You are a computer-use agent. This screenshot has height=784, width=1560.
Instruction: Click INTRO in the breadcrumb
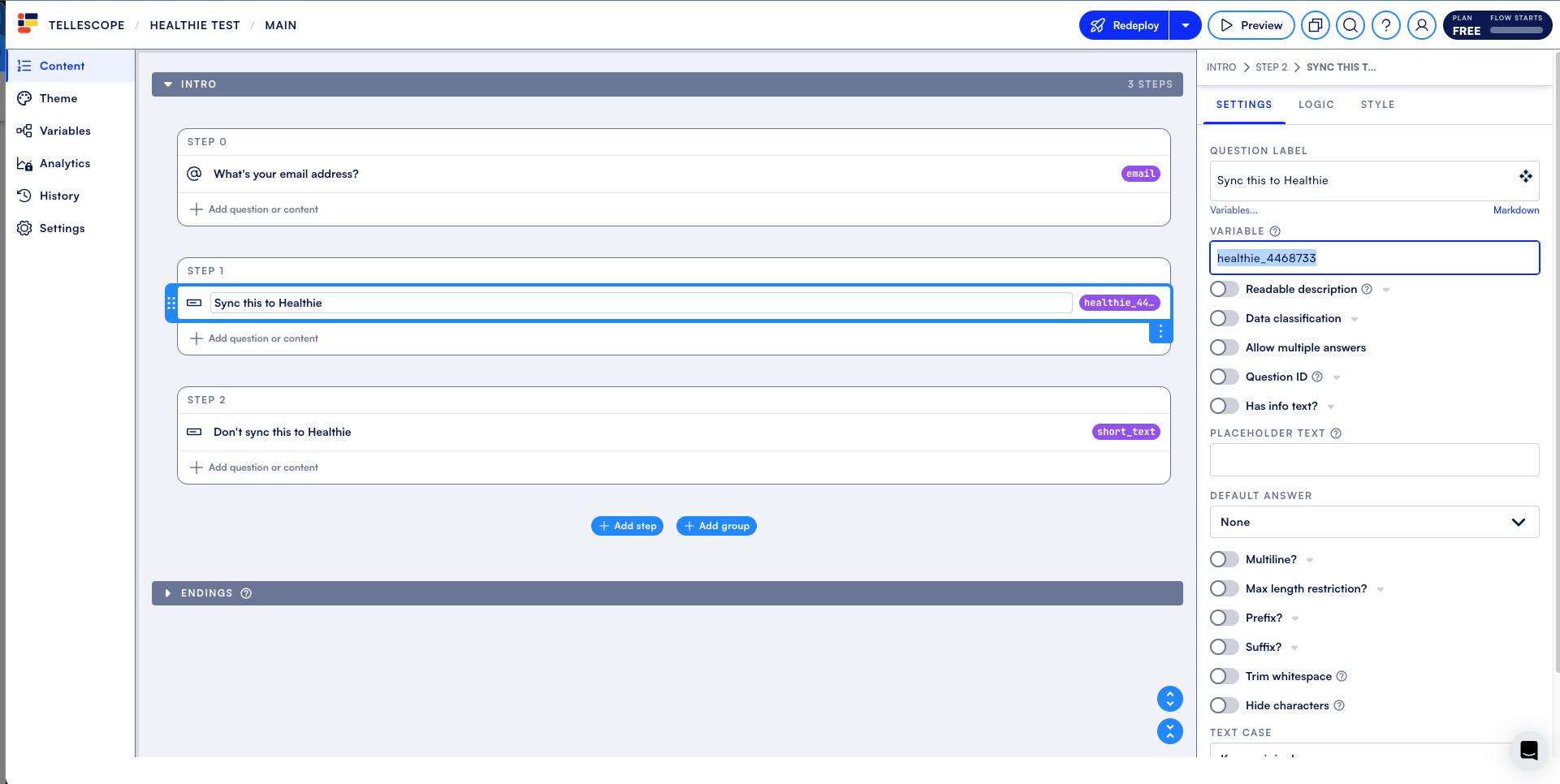[x=1221, y=67]
